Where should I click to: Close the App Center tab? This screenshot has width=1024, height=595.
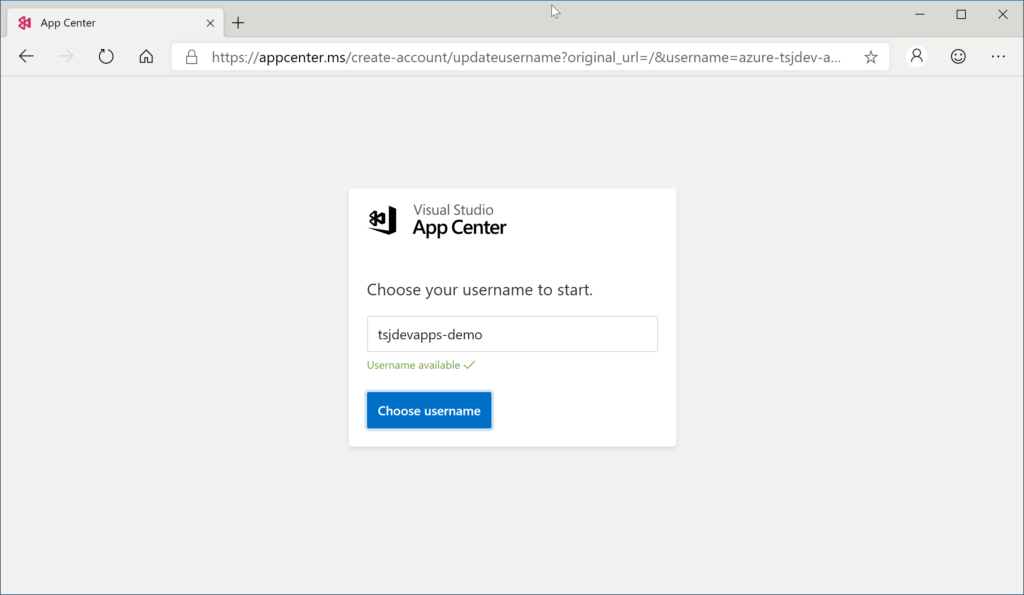(210, 23)
